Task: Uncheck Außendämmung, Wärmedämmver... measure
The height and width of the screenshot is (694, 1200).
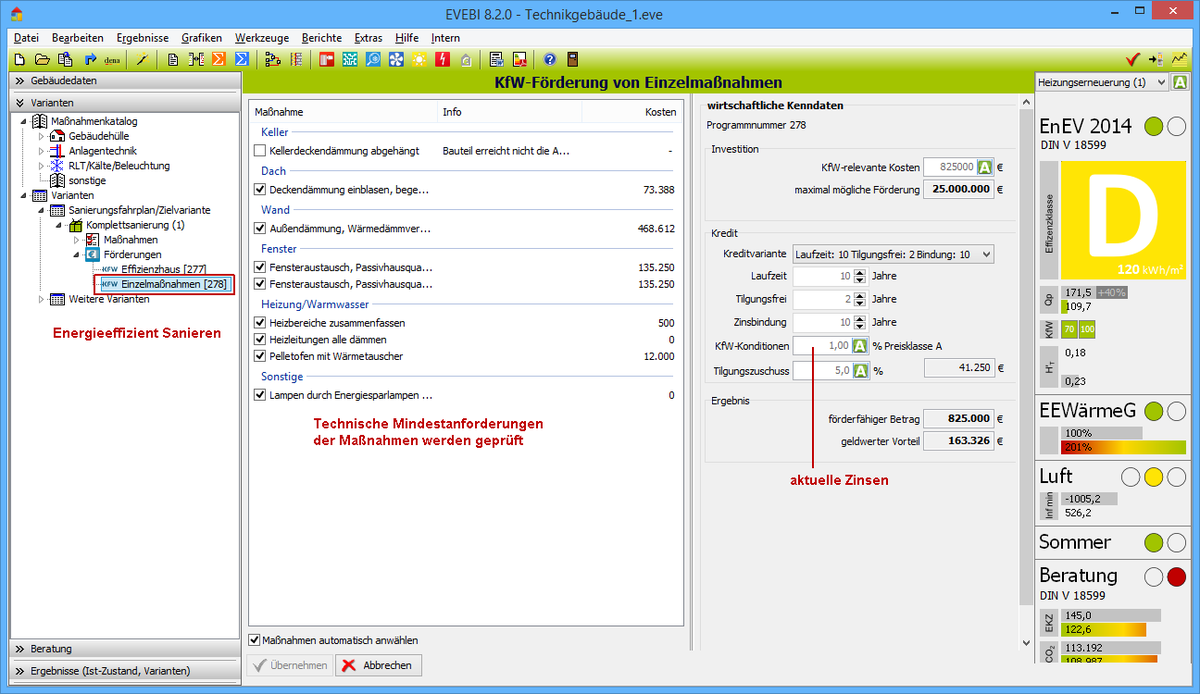Action: coord(260,228)
